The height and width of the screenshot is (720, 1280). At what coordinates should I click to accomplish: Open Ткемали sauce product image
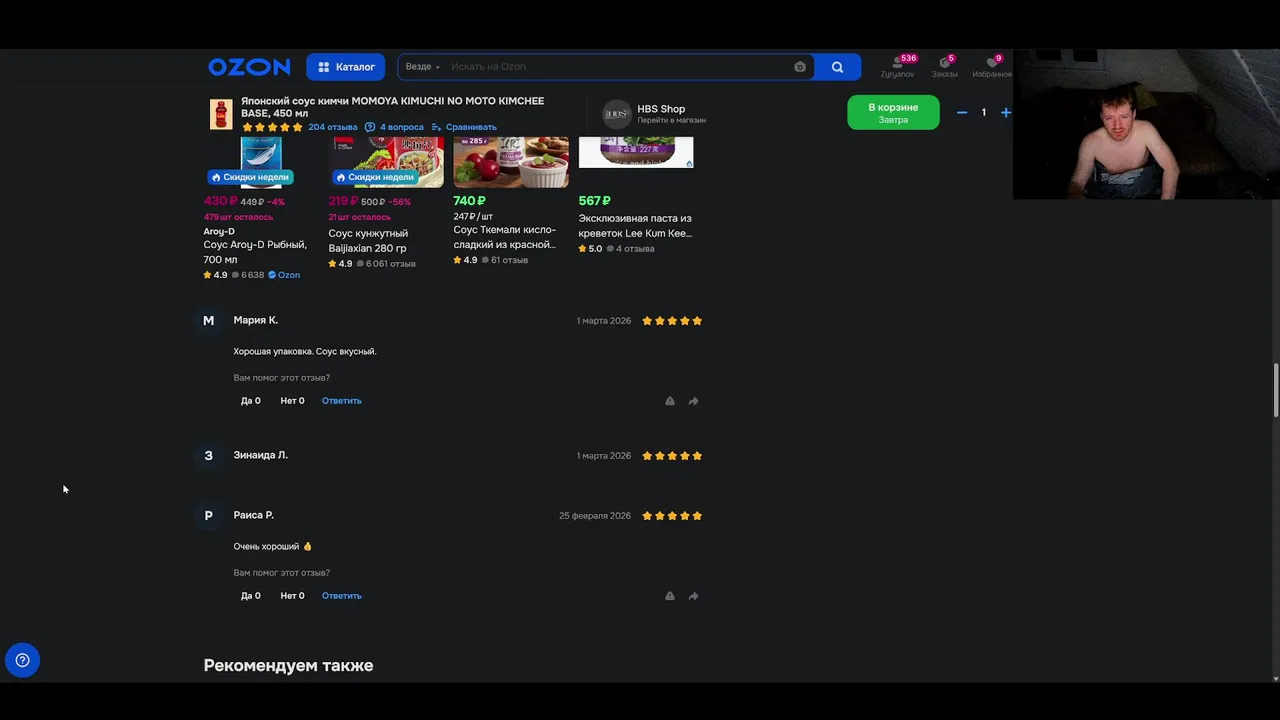click(x=511, y=162)
